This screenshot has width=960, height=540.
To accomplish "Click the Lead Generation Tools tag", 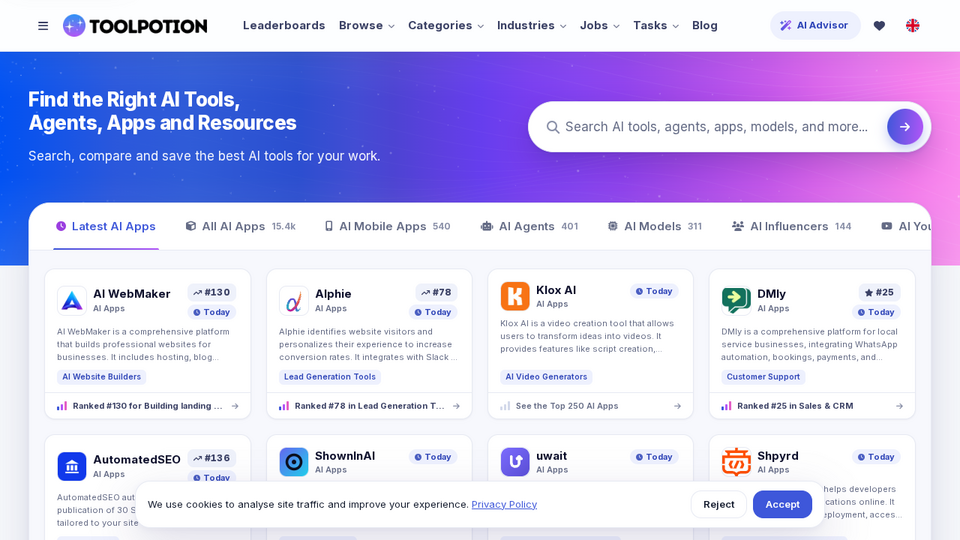I will click(x=330, y=377).
